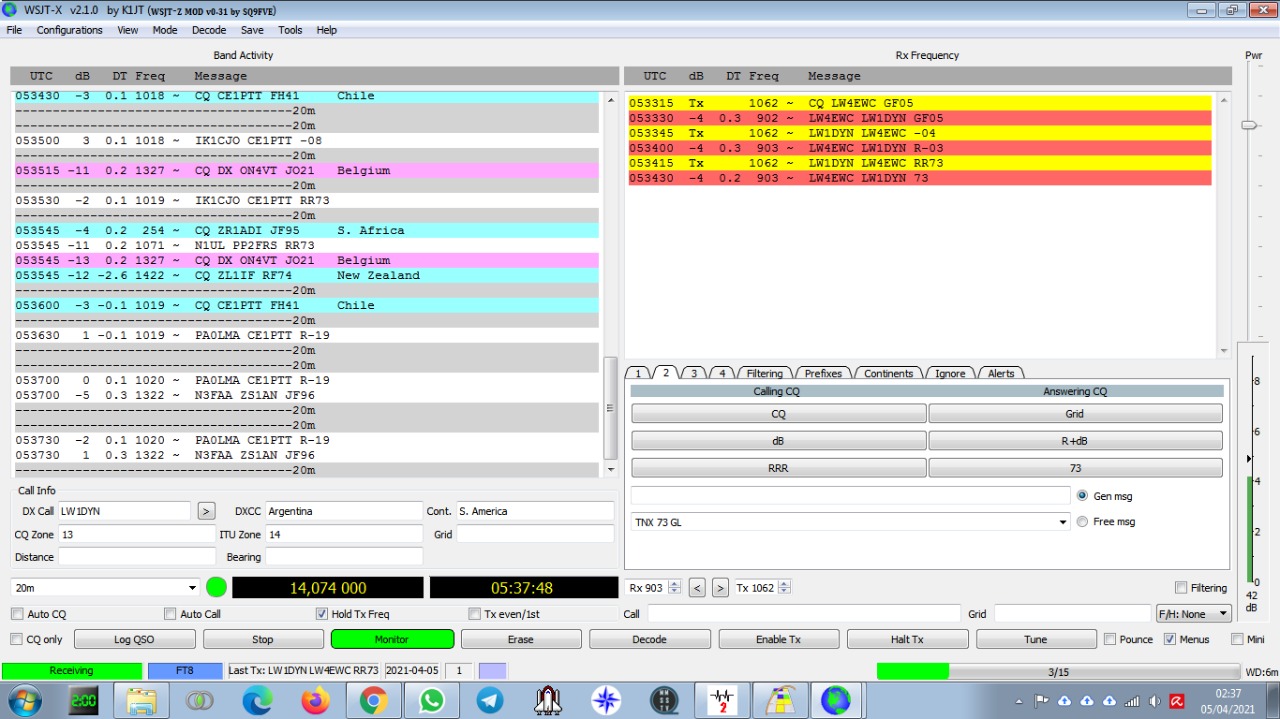Click the DX Call input field
This screenshot has height=719, width=1280.
[124, 511]
